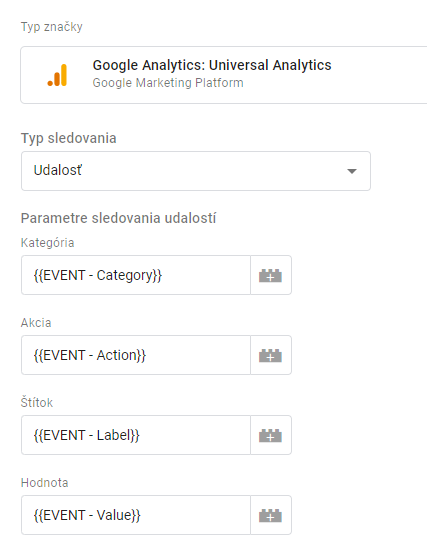Click the Kategória field label

tap(48, 243)
